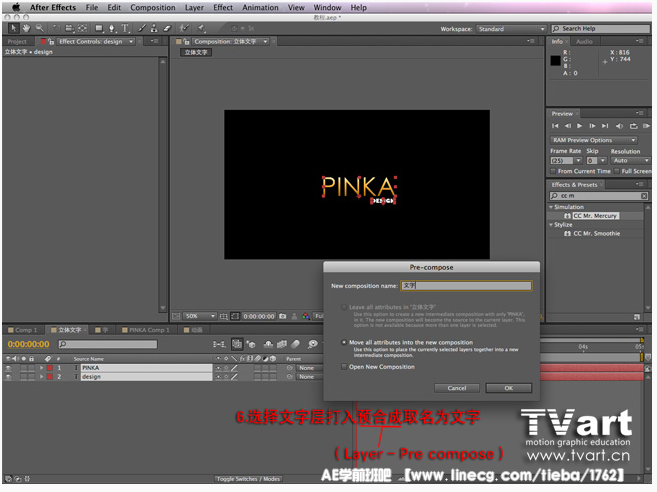
Task: Switch to the Project panel tab
Action: (17, 41)
